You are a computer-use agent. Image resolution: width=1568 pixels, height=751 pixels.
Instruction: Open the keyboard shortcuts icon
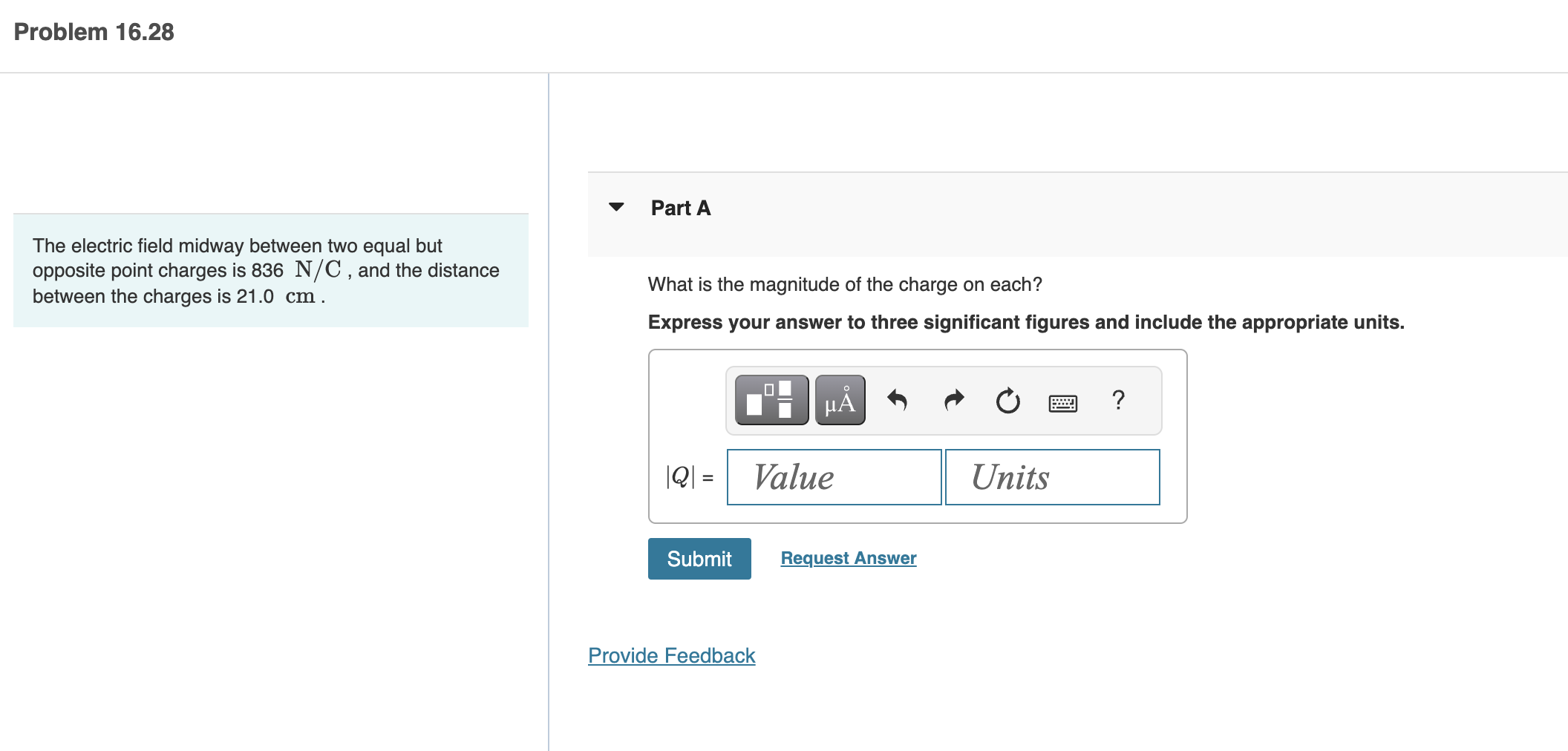1062,403
